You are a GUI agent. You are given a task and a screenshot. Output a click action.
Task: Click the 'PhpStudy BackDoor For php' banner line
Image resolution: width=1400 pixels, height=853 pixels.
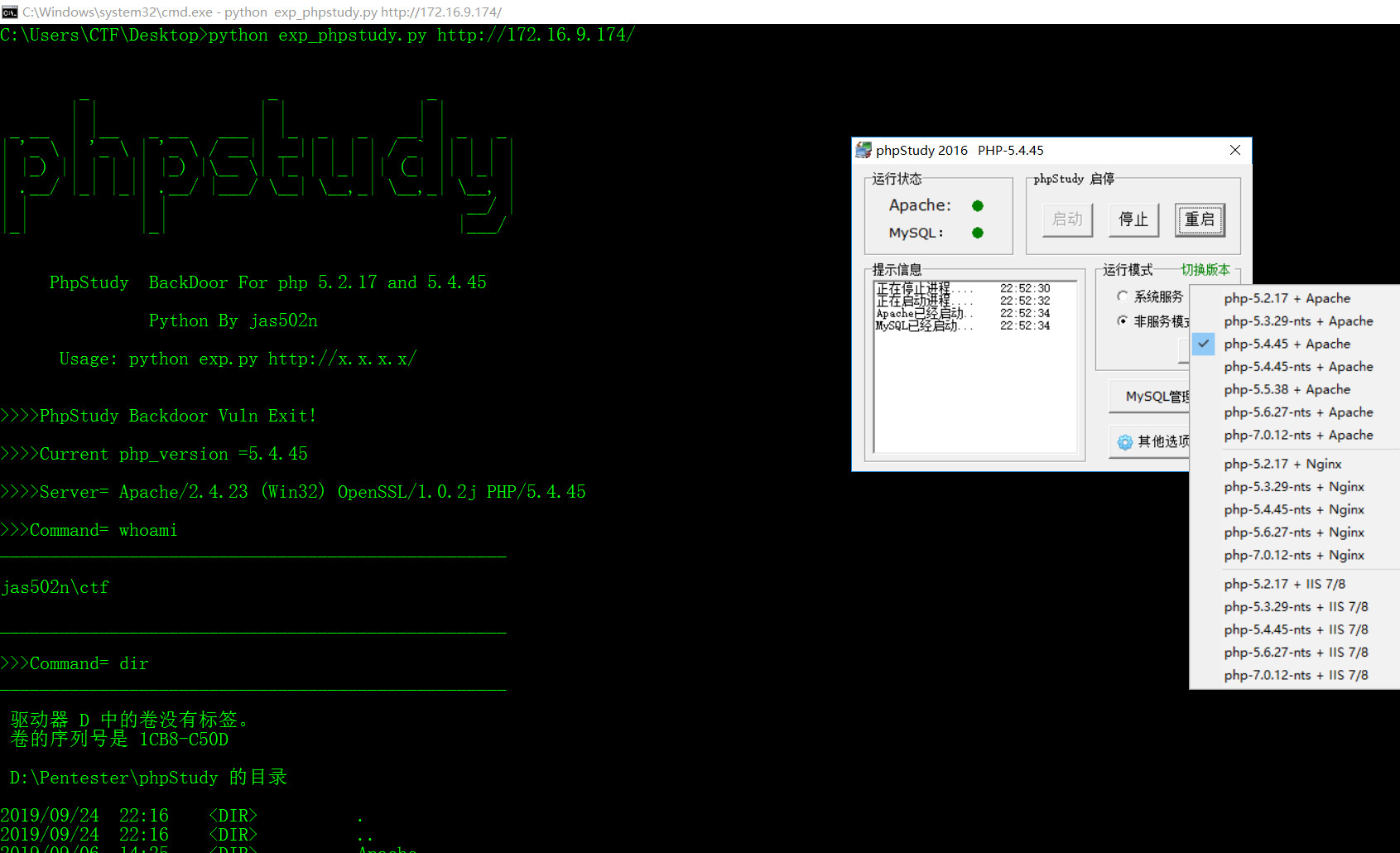tap(267, 282)
